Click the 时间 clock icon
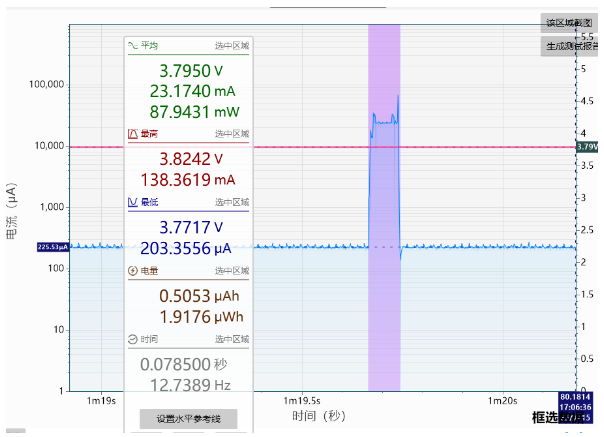Image resolution: width=604 pixels, height=437 pixels. point(133,339)
